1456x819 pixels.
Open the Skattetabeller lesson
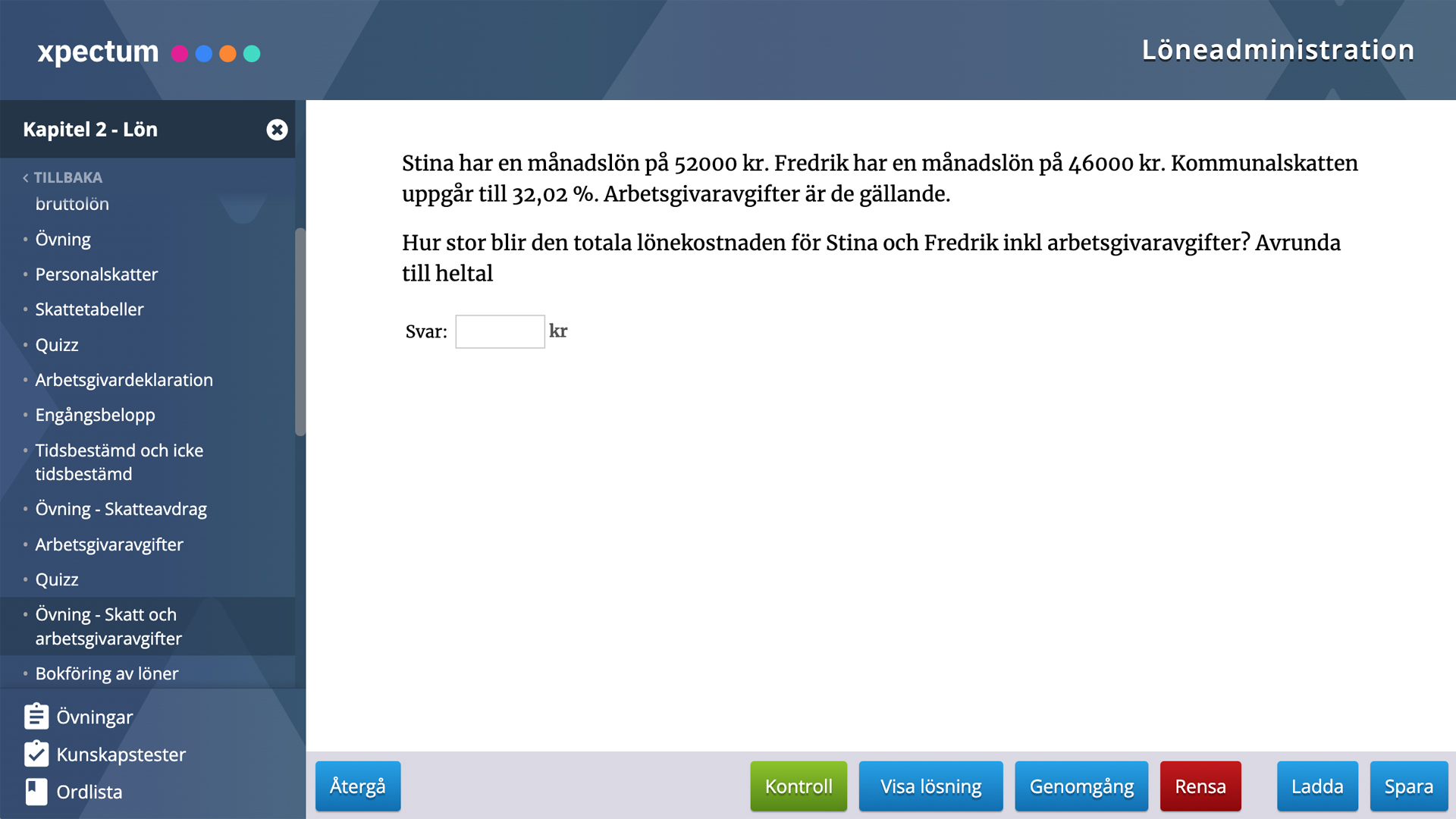pyautogui.click(x=89, y=309)
